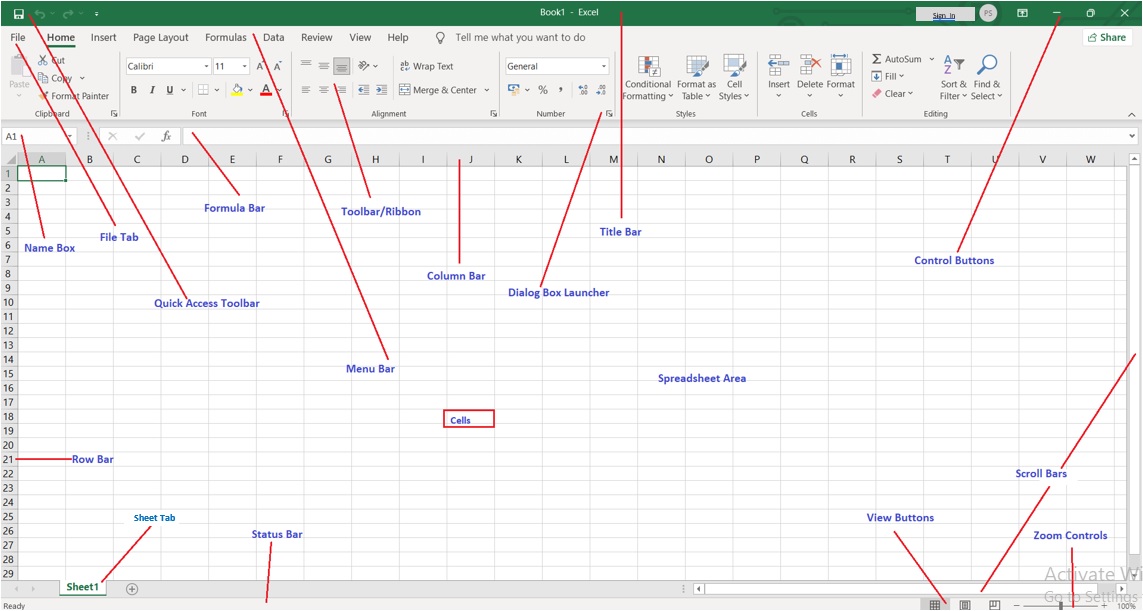Open the Calibri font name dropdown
Viewport: 1143px width, 611px height.
(x=206, y=67)
